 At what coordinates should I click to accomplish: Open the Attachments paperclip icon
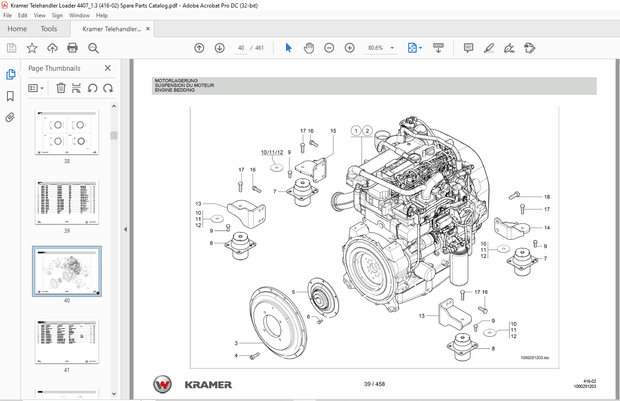[x=10, y=117]
